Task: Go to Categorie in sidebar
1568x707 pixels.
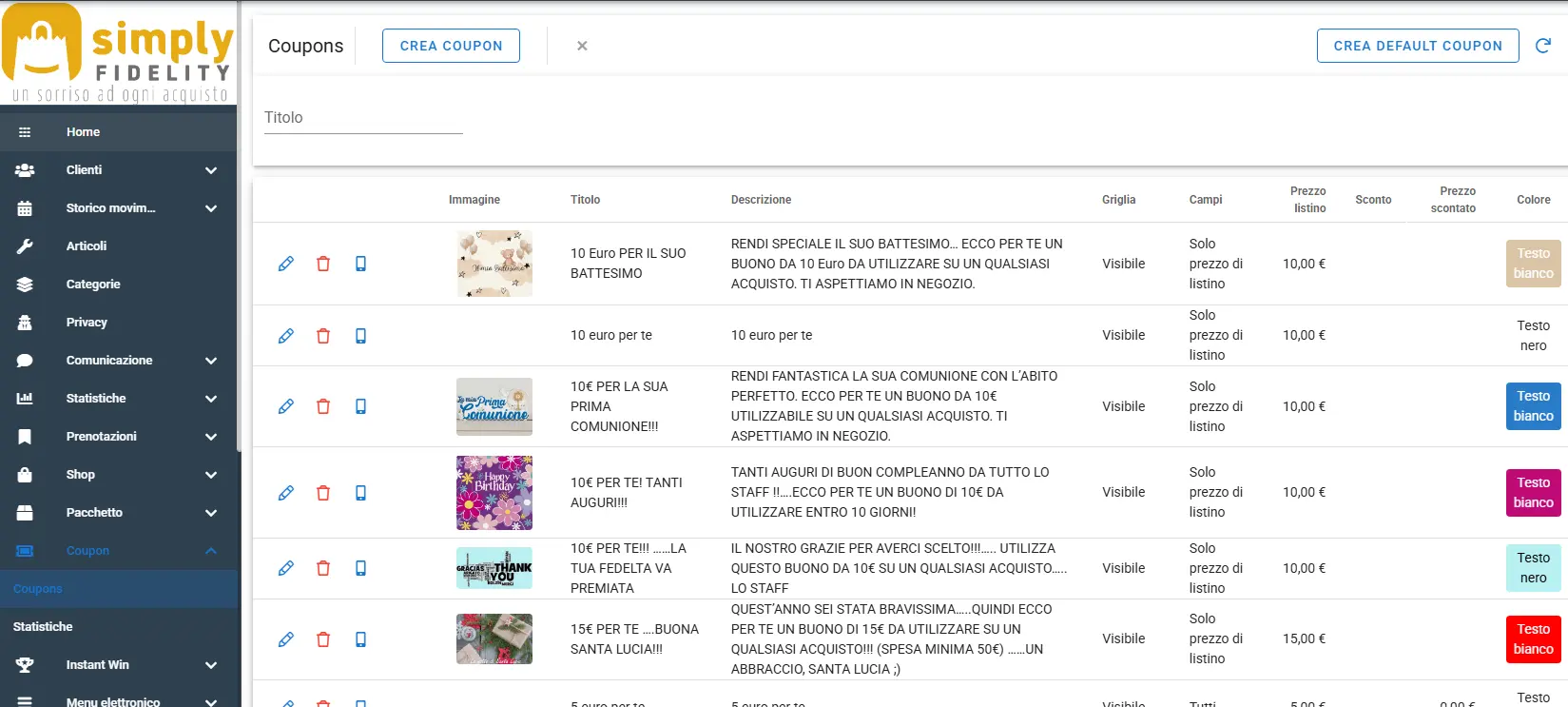Action: point(93,285)
